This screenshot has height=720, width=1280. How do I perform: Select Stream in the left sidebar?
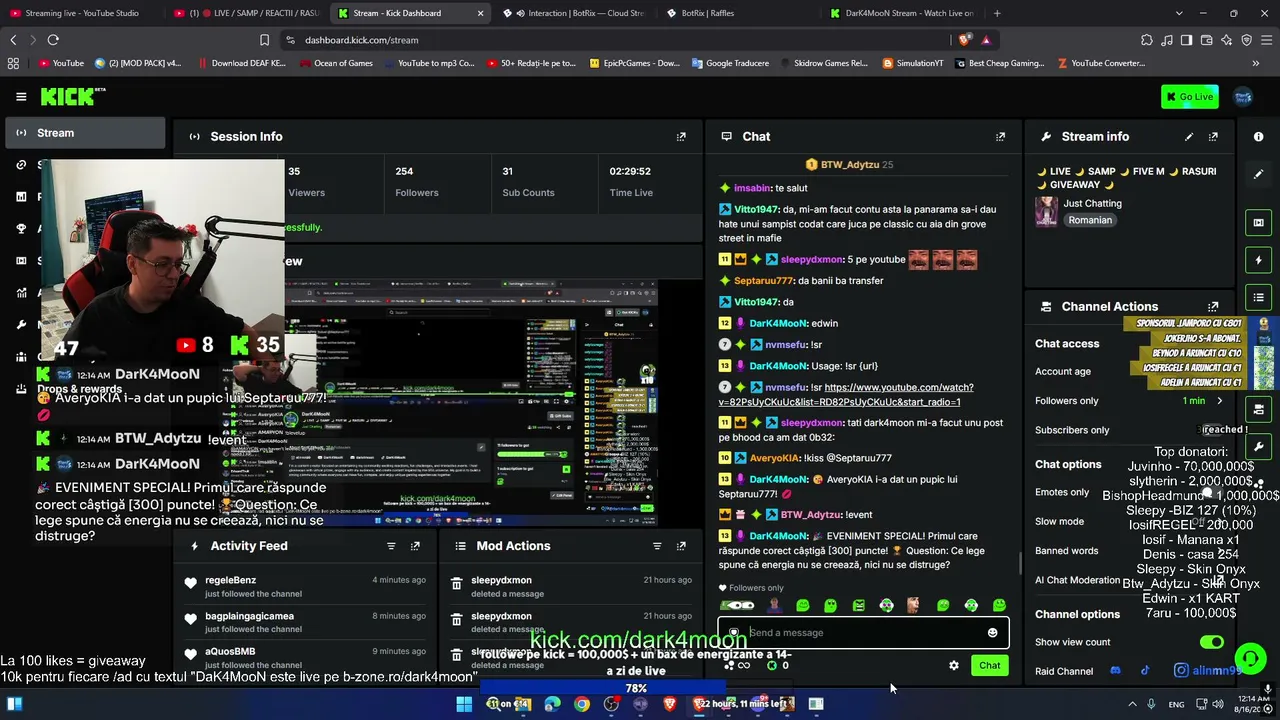85,133
